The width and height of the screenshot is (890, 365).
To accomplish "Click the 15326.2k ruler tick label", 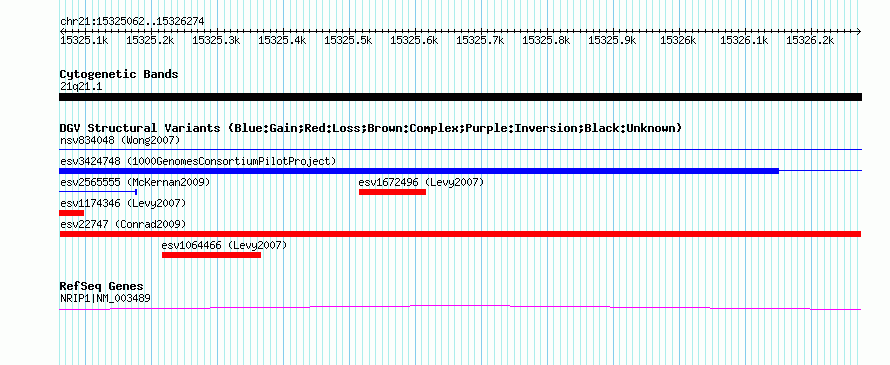I will [810, 40].
